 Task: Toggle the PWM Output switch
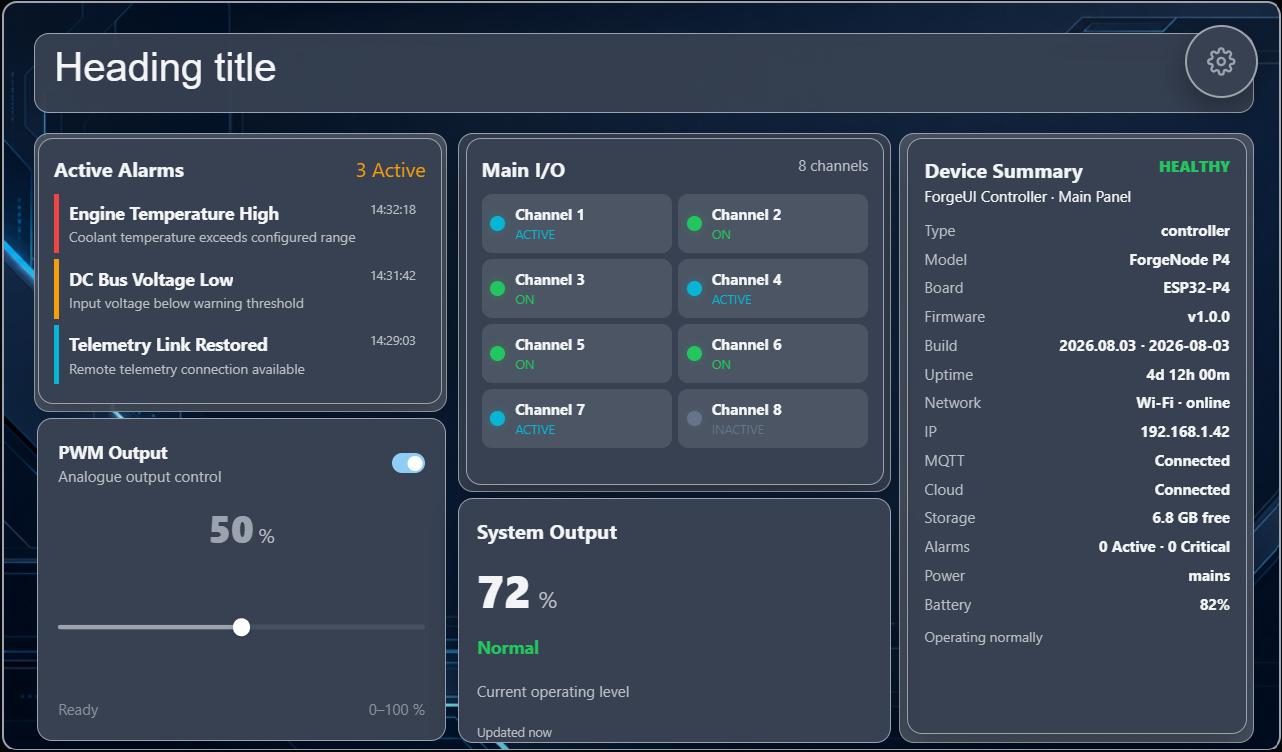tap(408, 463)
